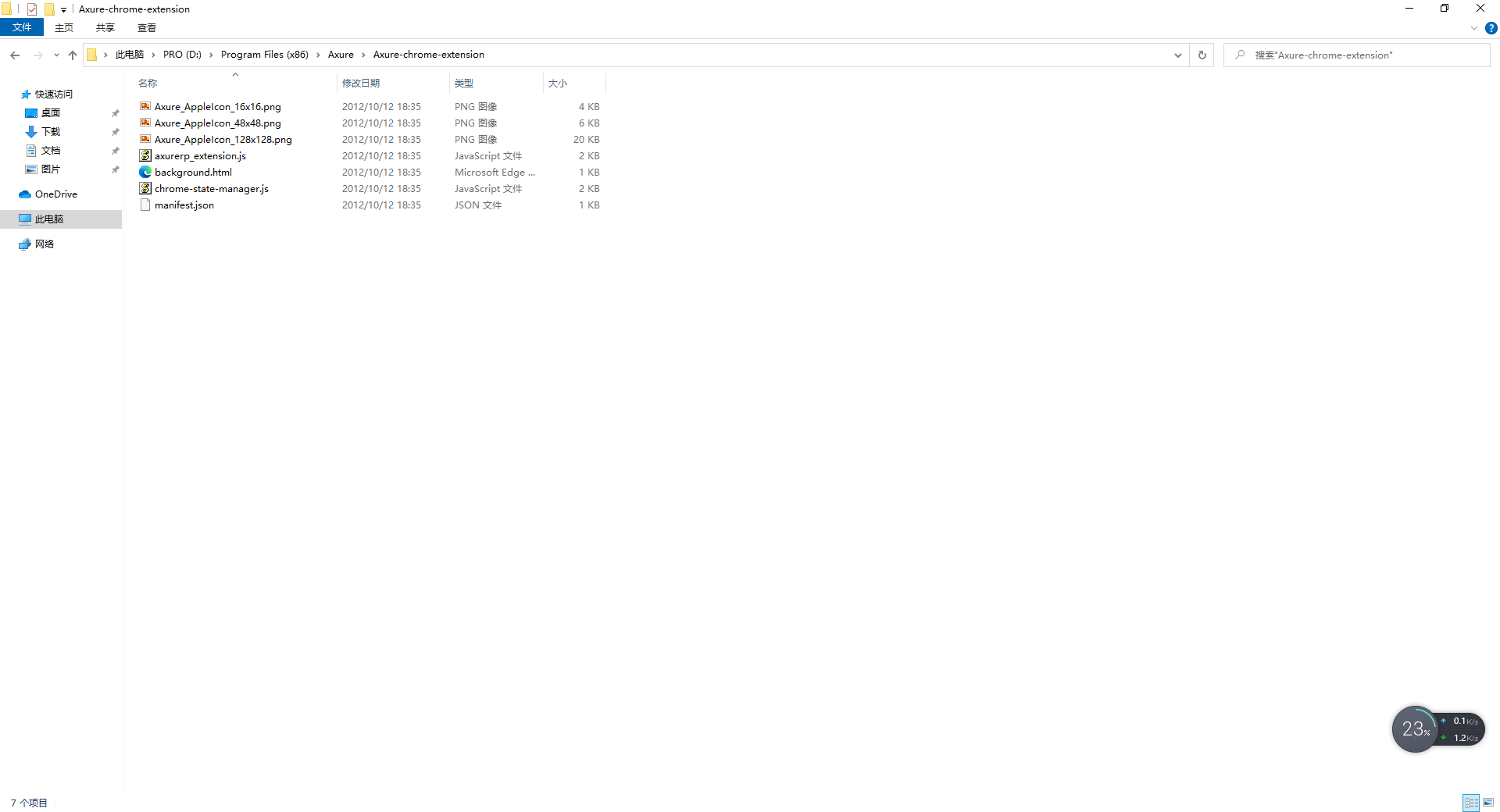Open the chrome-state-manager.js file
Image resolution: width=1500 pixels, height=812 pixels.
211,188
